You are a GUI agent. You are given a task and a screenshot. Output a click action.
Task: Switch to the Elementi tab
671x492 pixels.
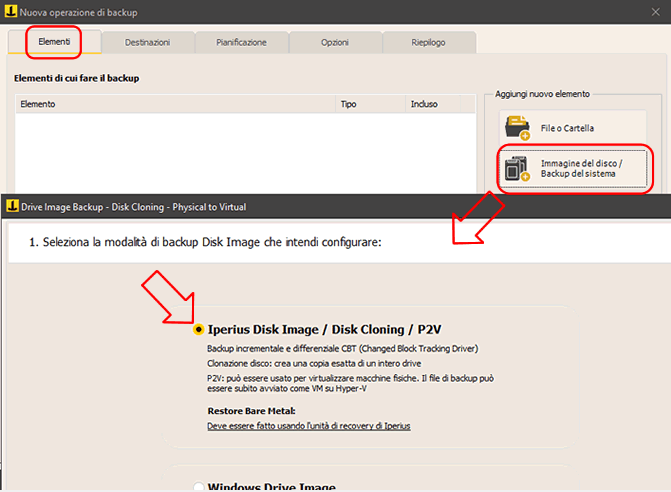54,42
